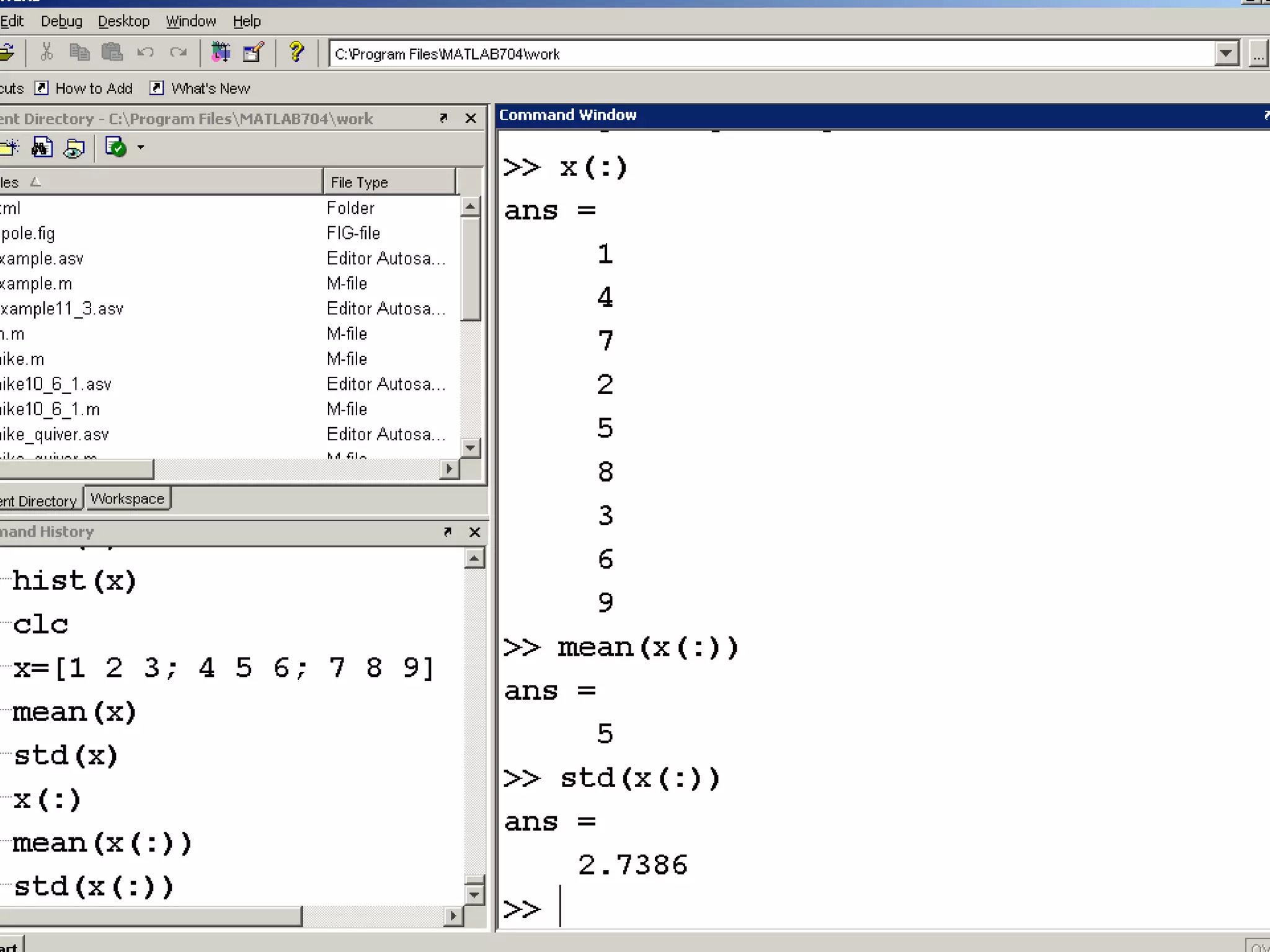Undock the Command History panel
1270x952 pixels.
click(x=447, y=532)
